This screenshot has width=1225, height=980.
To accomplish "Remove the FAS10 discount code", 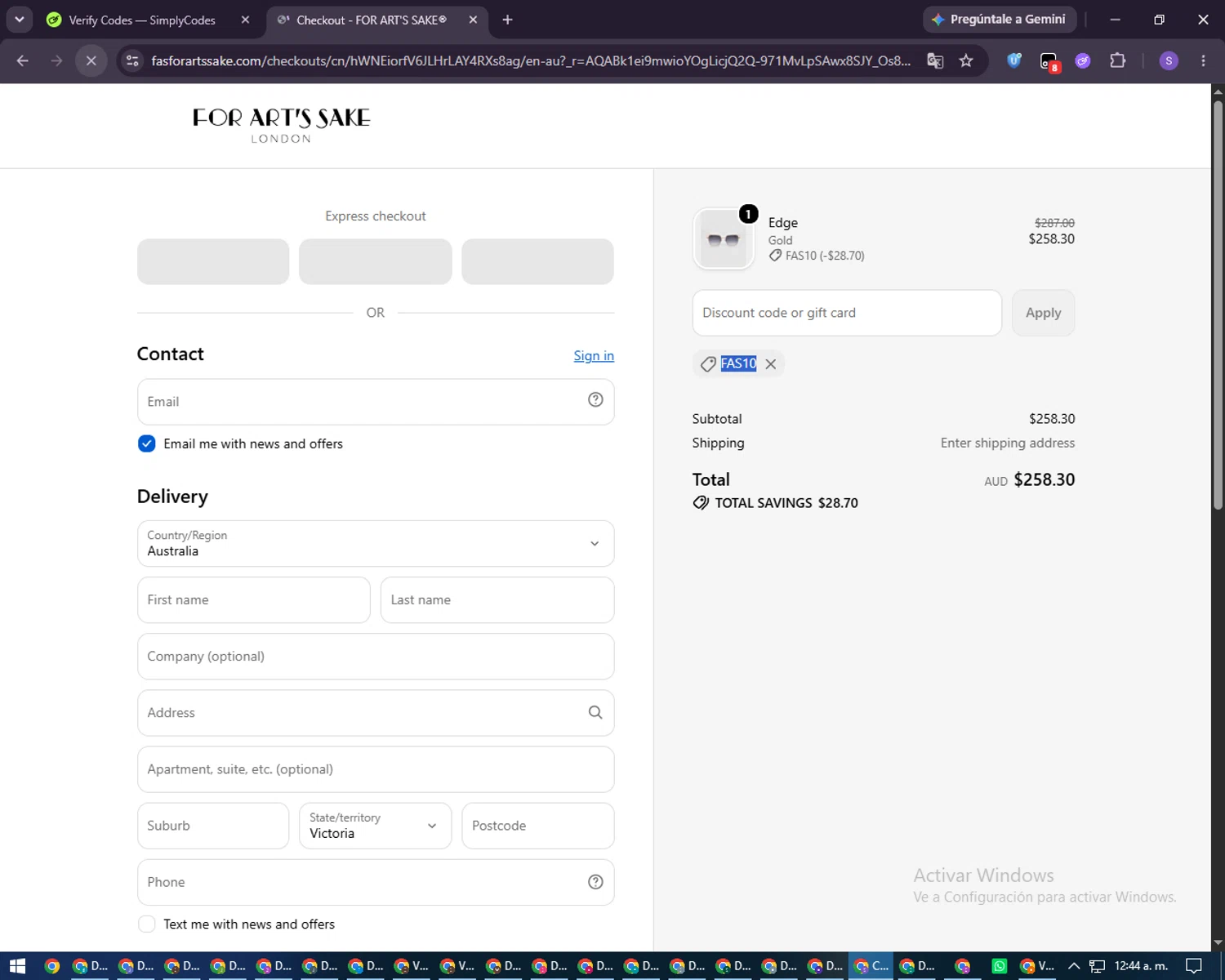I will (x=770, y=364).
